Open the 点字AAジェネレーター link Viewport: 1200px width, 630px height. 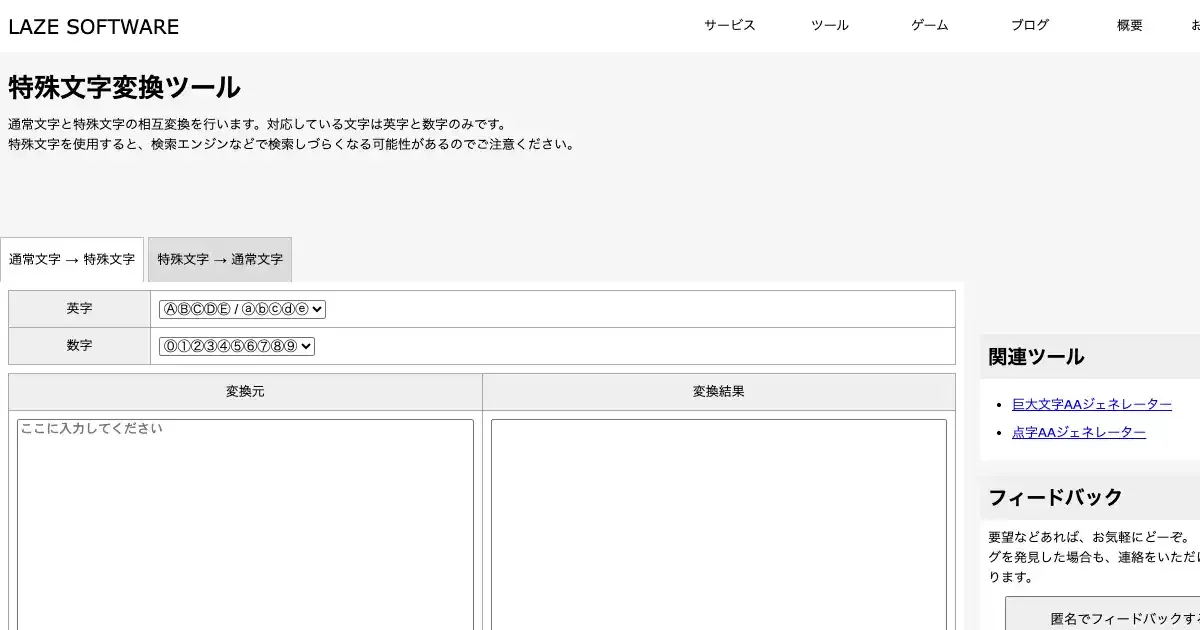(1078, 432)
